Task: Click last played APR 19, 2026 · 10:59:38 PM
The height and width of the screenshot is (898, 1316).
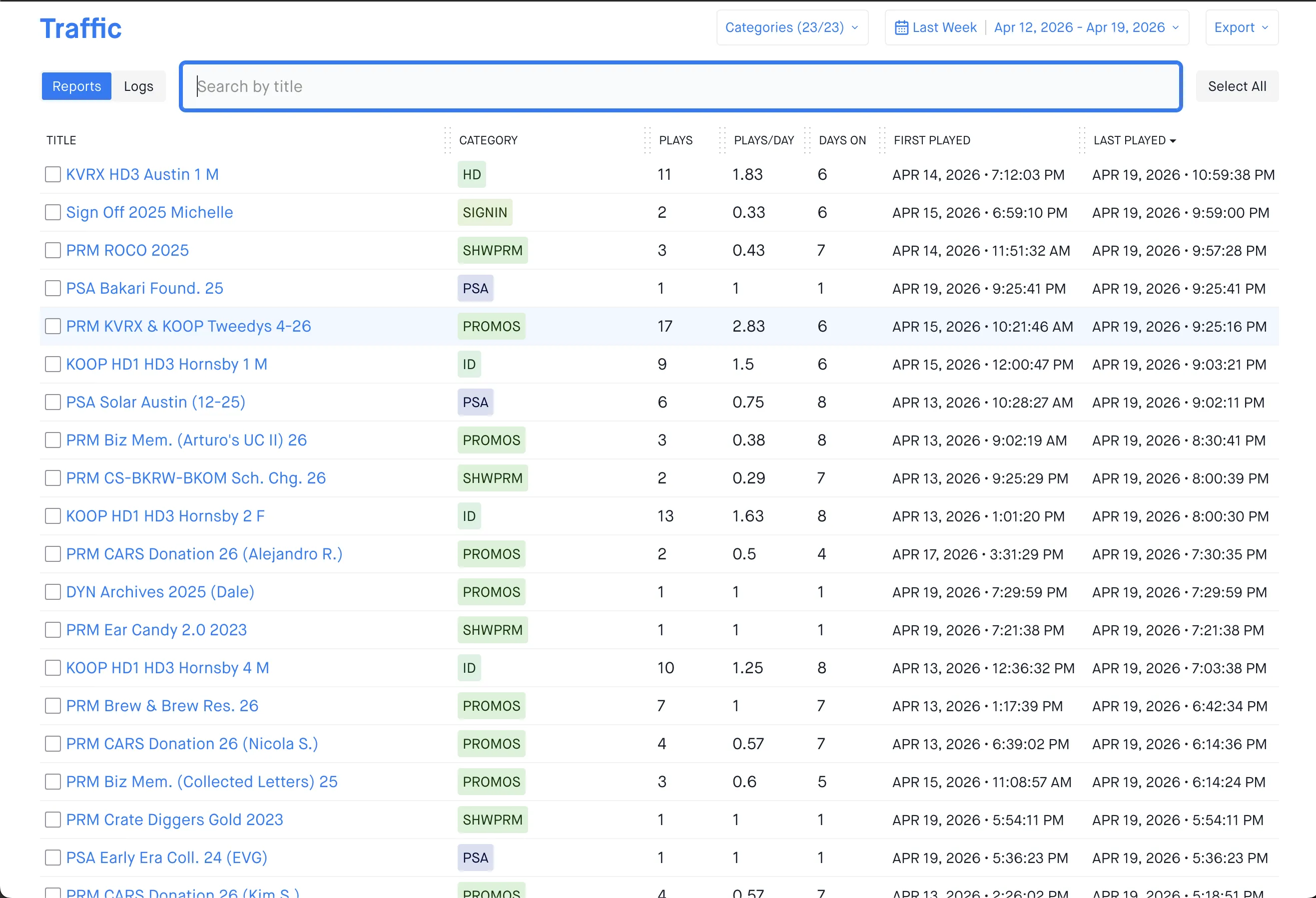Action: click(1183, 174)
